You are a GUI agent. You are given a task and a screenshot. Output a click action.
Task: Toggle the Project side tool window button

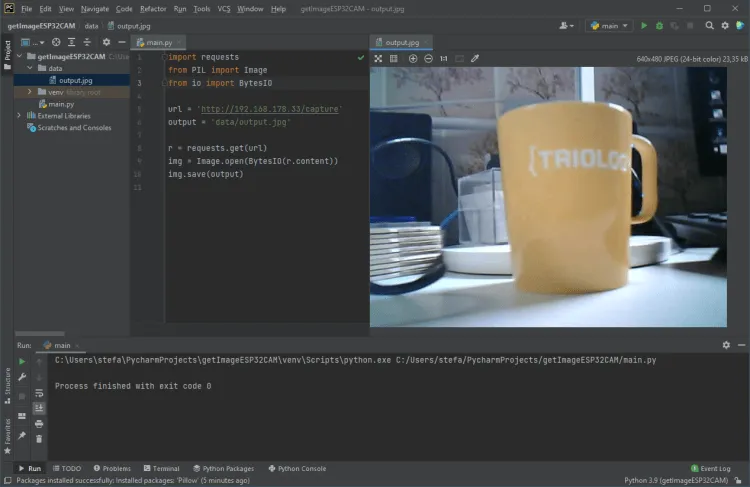click(7, 55)
